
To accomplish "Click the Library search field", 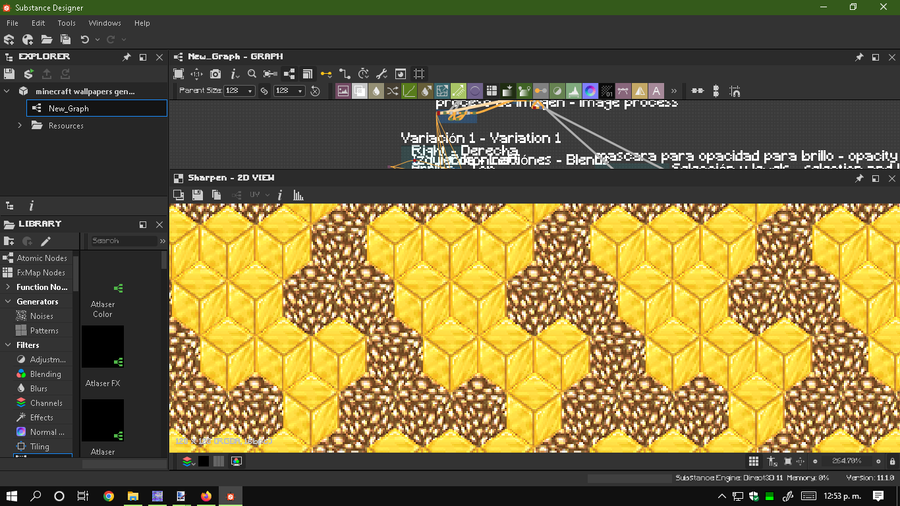I will coord(122,241).
